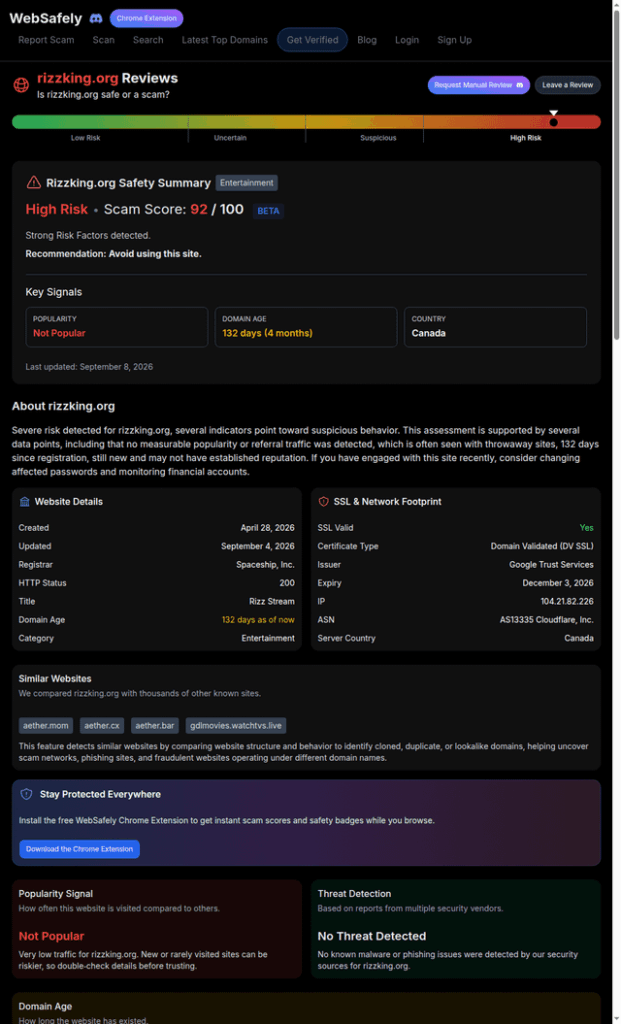Click the Discord icon beside WebSafely logo
This screenshot has width=621, height=1024.
(x=95, y=18)
